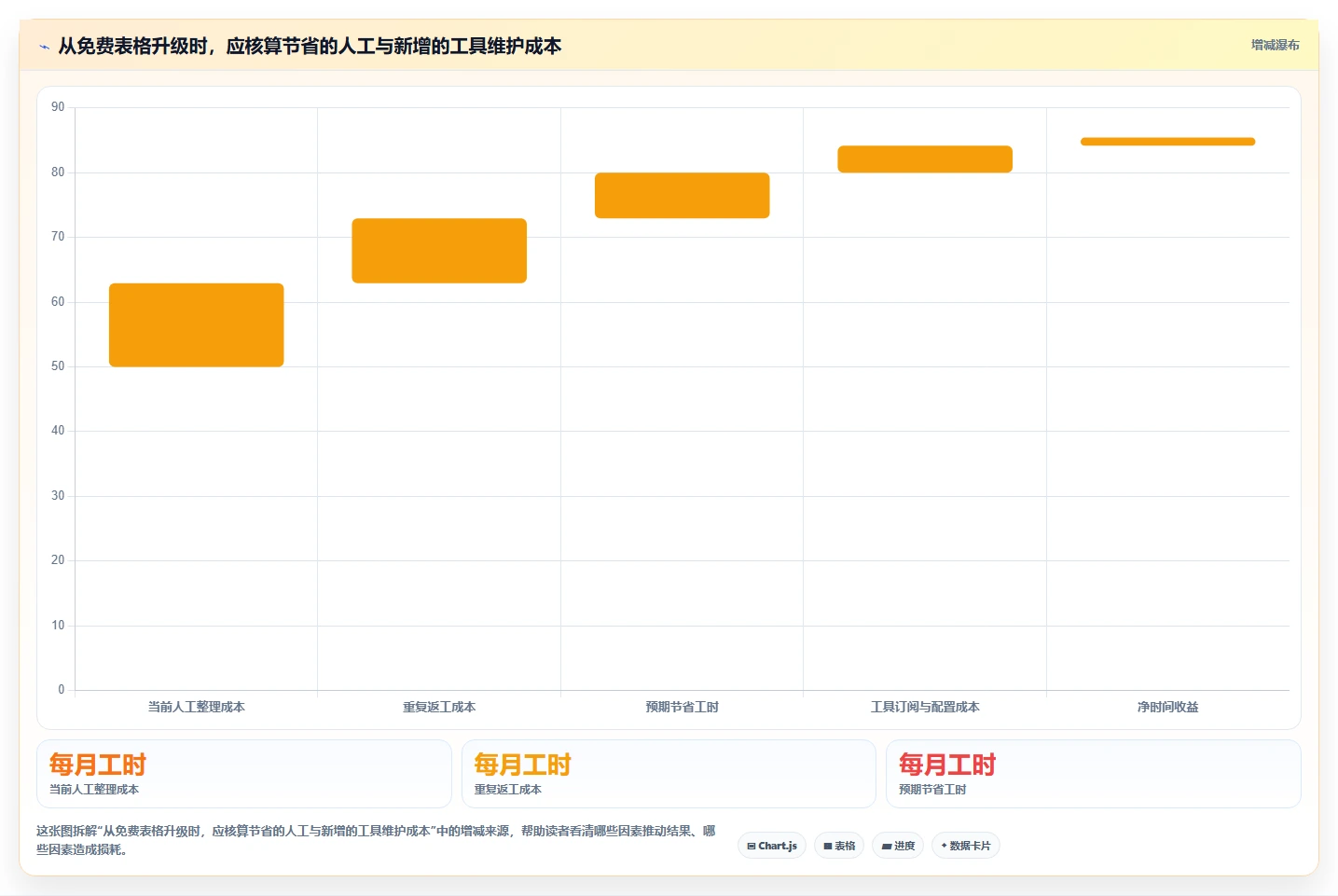This screenshot has width=1338, height=896.
Task: Click the Chart.js tag chip
Action: (x=772, y=846)
